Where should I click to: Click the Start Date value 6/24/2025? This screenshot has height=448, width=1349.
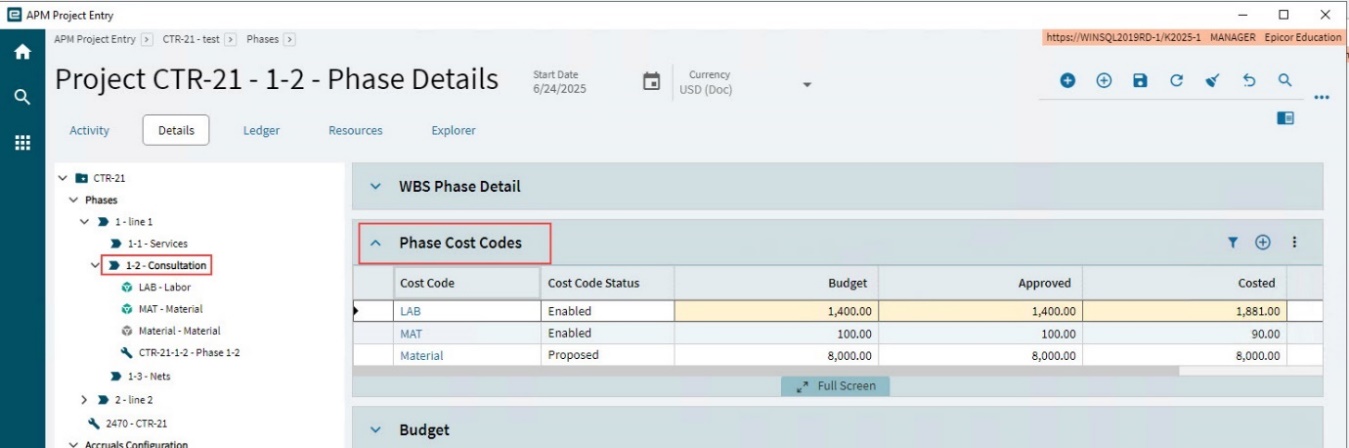point(560,89)
